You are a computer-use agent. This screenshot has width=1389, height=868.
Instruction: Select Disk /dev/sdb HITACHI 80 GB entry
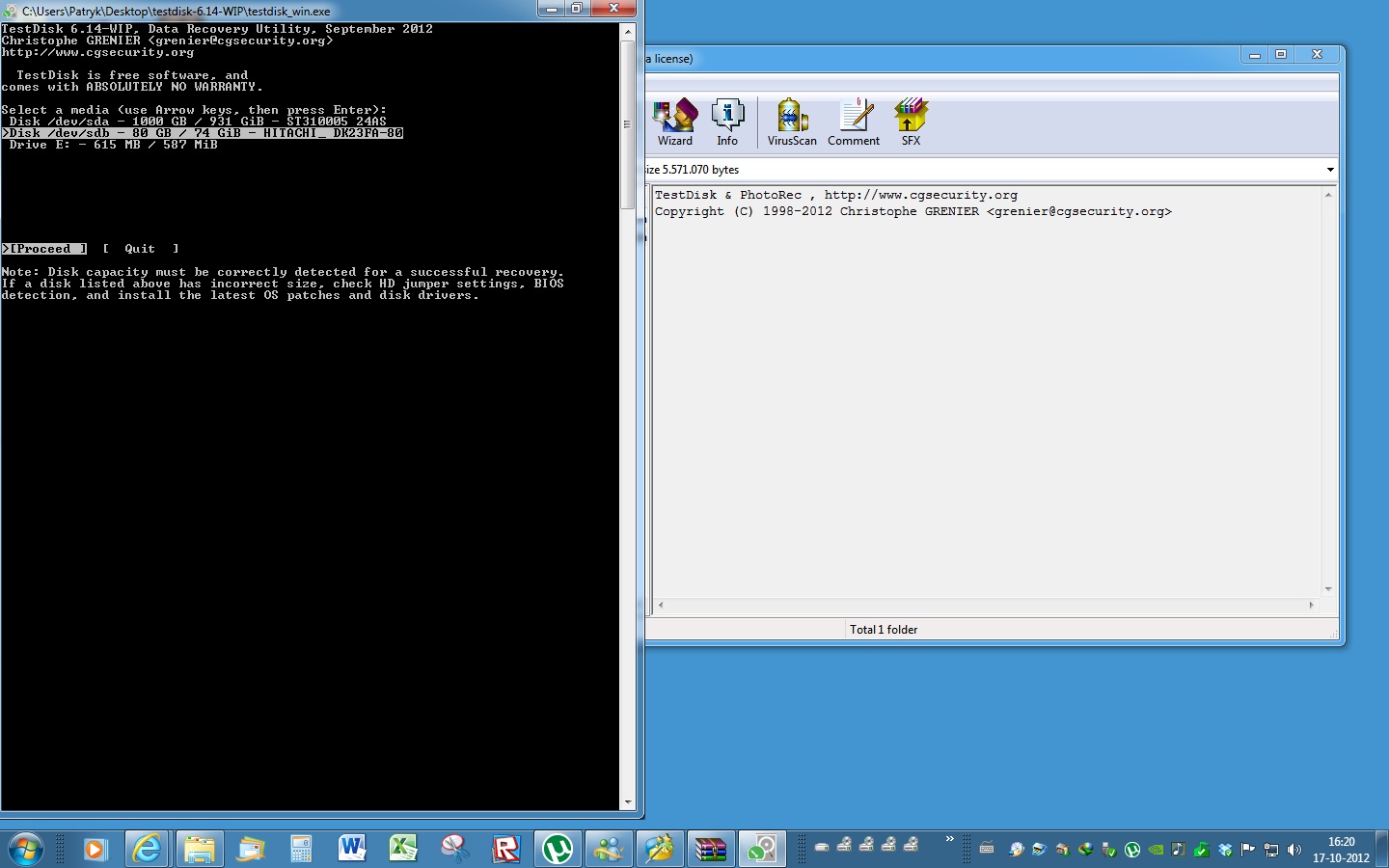click(x=202, y=133)
